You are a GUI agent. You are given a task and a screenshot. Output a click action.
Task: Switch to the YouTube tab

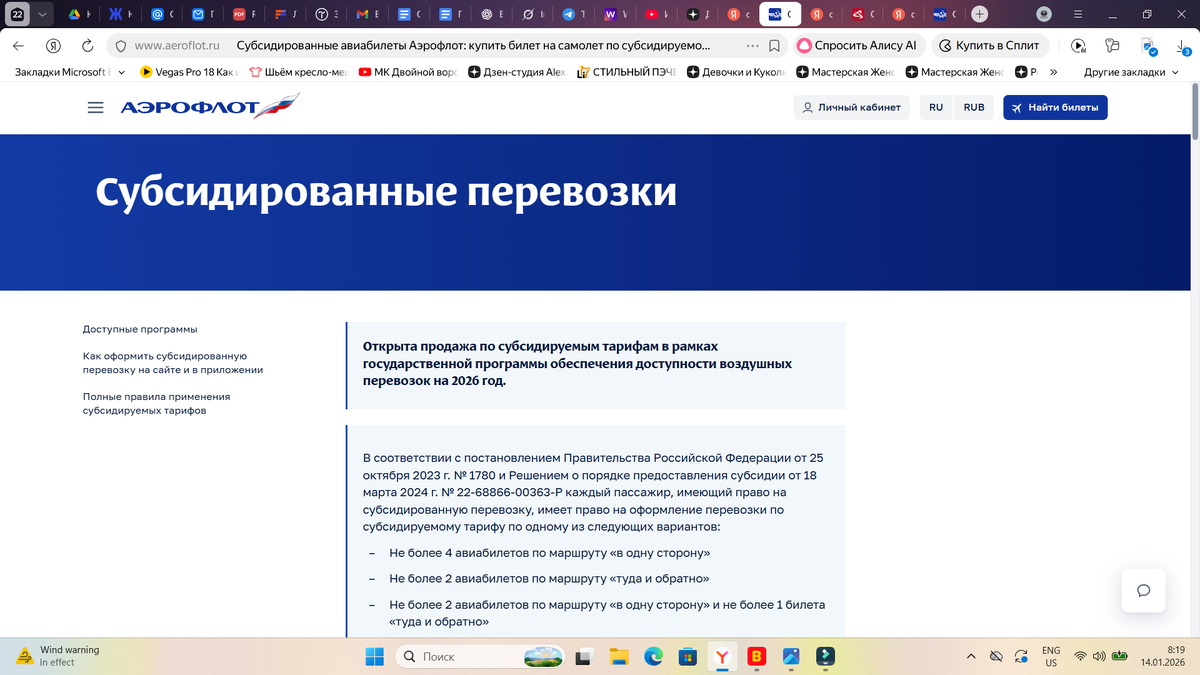(658, 15)
